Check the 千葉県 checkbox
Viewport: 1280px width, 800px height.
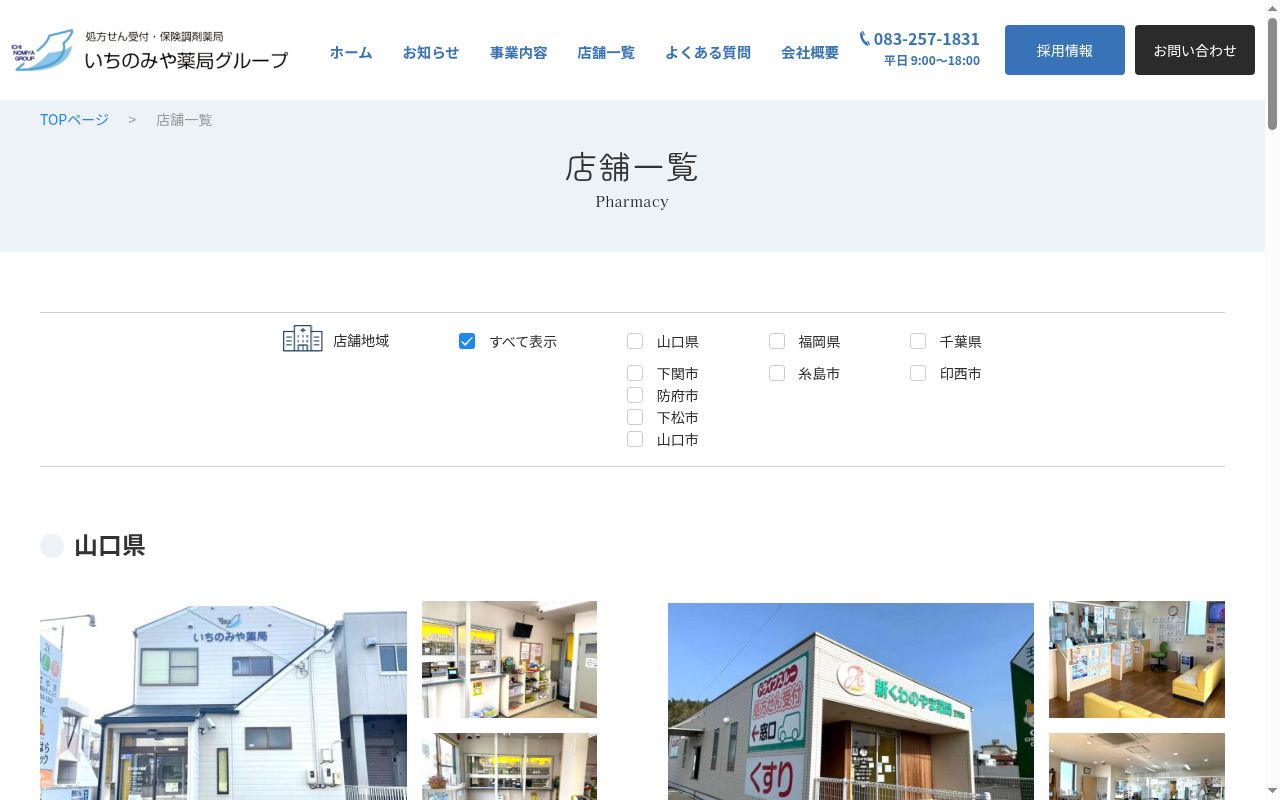[918, 341]
